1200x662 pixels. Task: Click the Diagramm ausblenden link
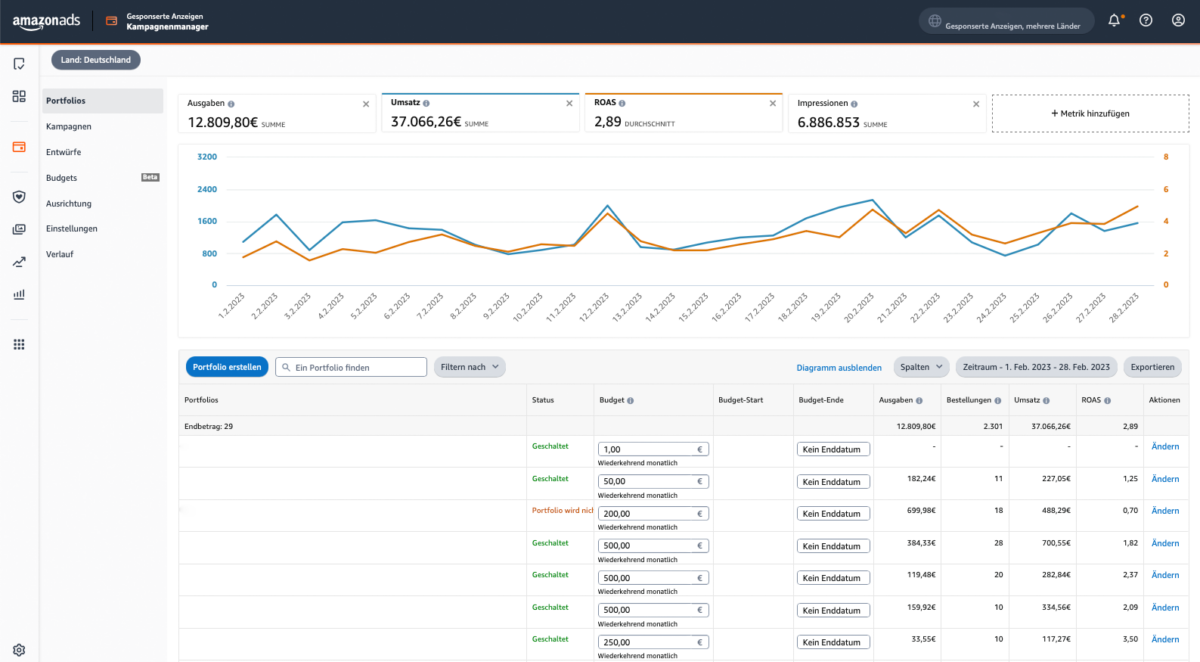tap(839, 368)
